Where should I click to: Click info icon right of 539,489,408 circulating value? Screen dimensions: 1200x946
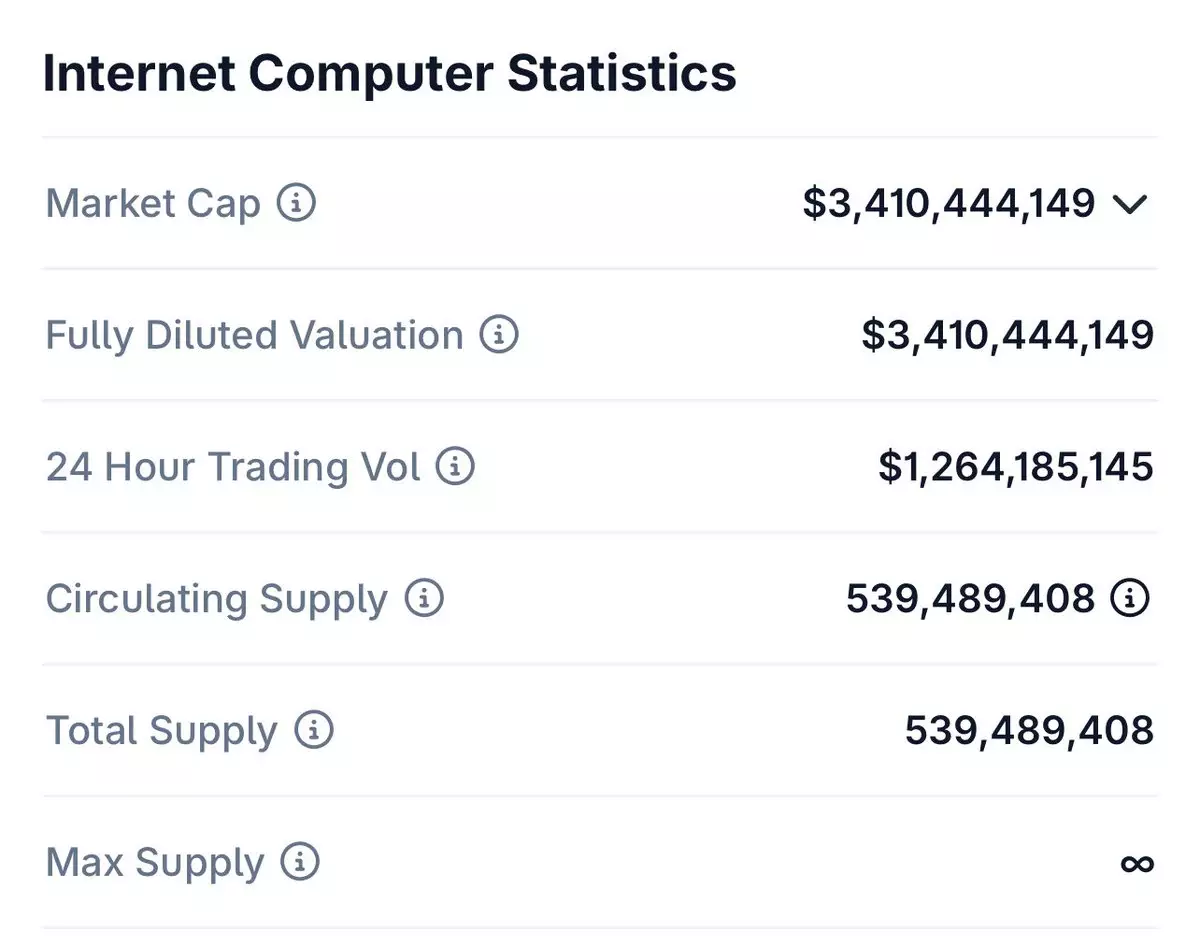1131,599
